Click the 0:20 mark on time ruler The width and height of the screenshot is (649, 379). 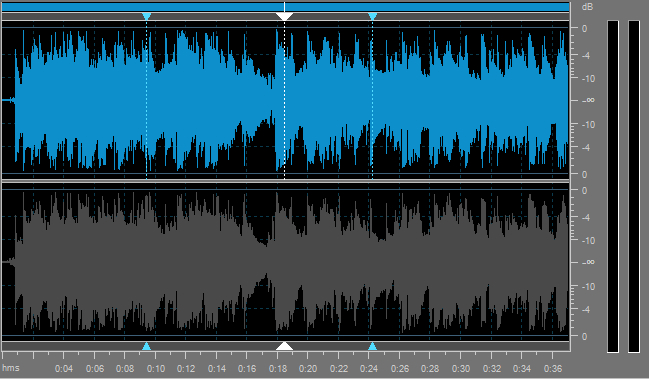coord(308,368)
